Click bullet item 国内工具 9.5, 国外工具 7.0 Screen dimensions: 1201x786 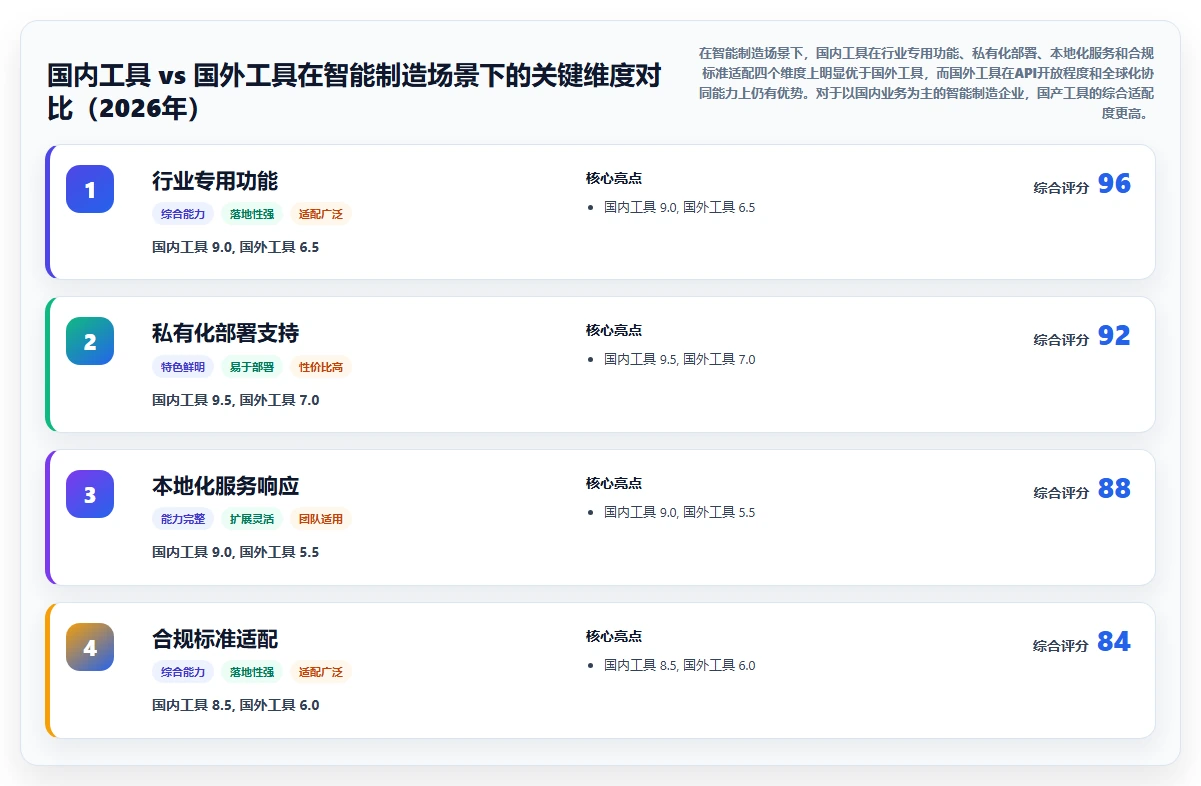[680, 359]
